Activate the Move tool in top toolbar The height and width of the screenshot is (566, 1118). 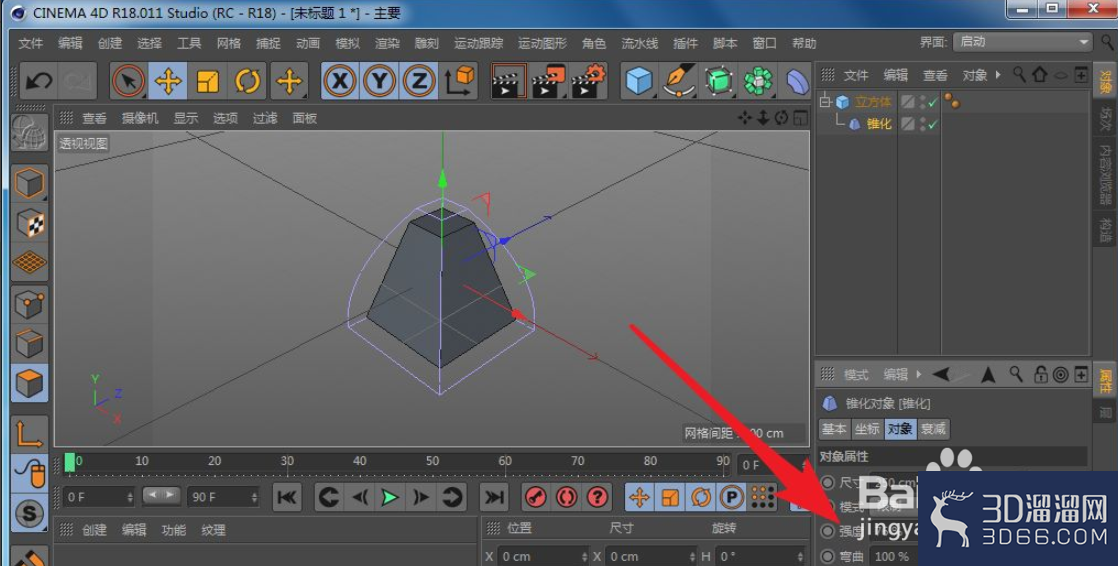click(x=168, y=81)
